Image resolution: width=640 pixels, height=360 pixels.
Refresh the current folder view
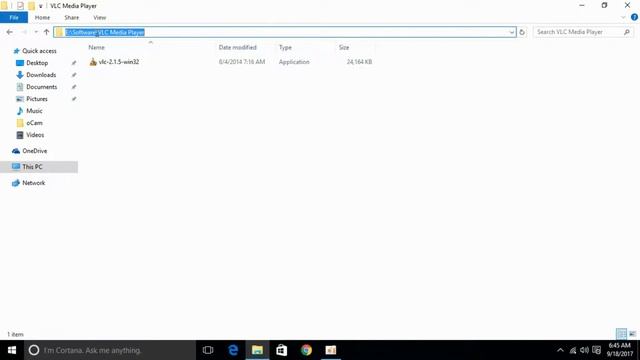(x=522, y=32)
